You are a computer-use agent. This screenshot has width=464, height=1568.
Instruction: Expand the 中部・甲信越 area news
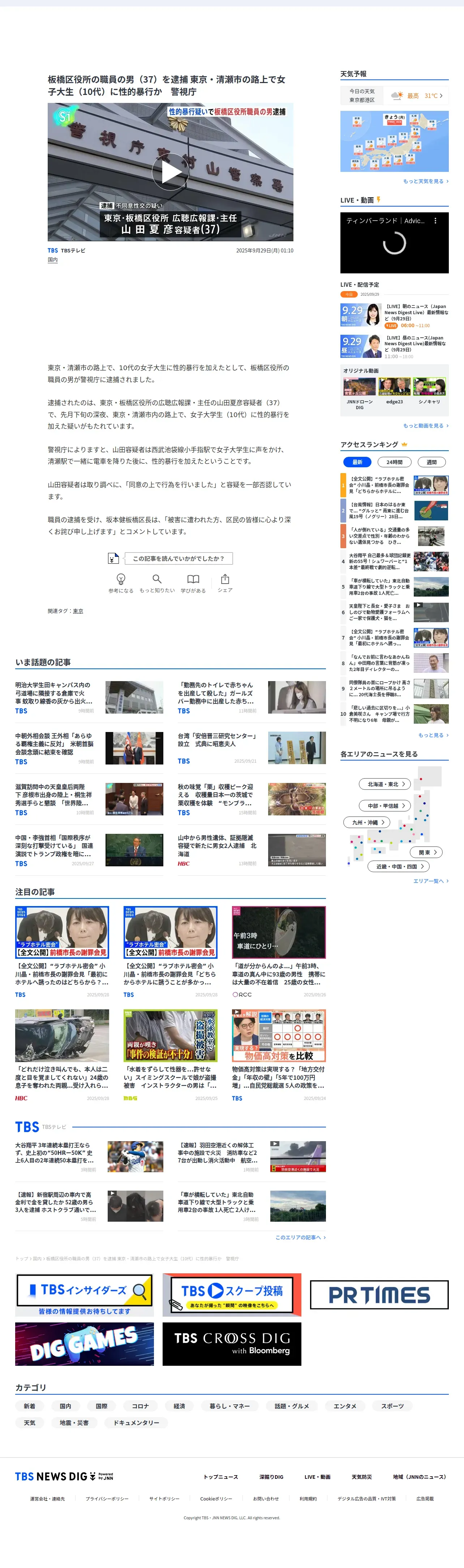pos(386,805)
